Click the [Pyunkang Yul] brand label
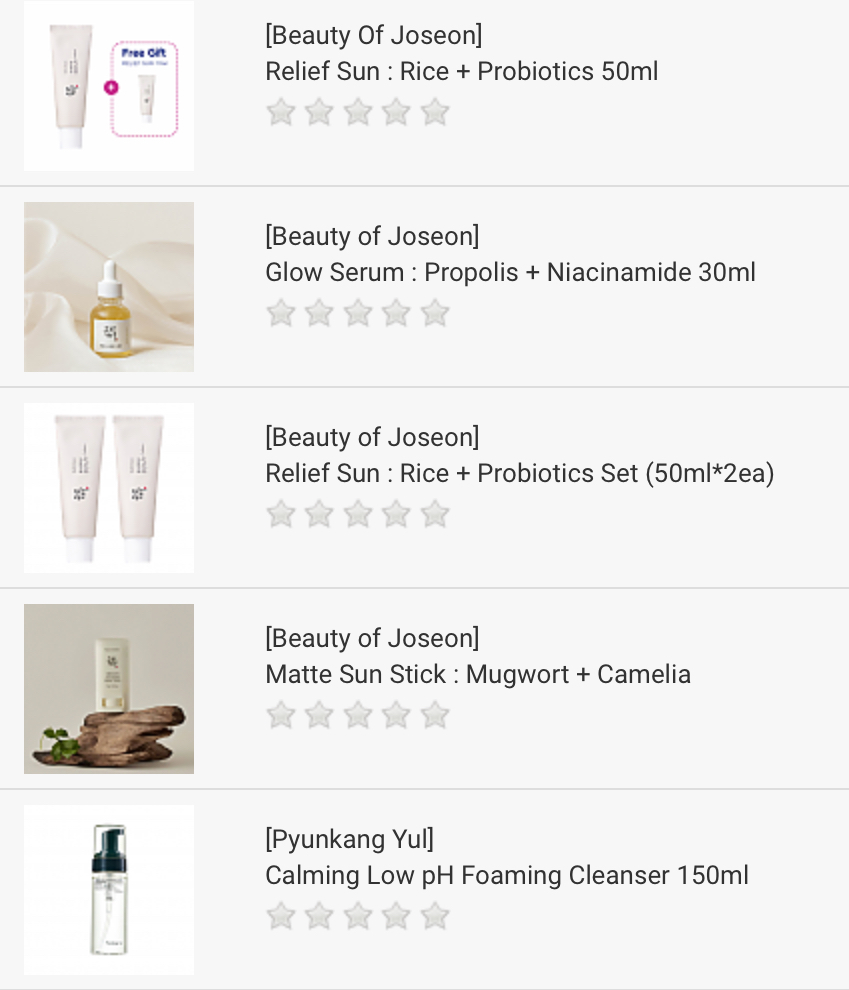 349,839
